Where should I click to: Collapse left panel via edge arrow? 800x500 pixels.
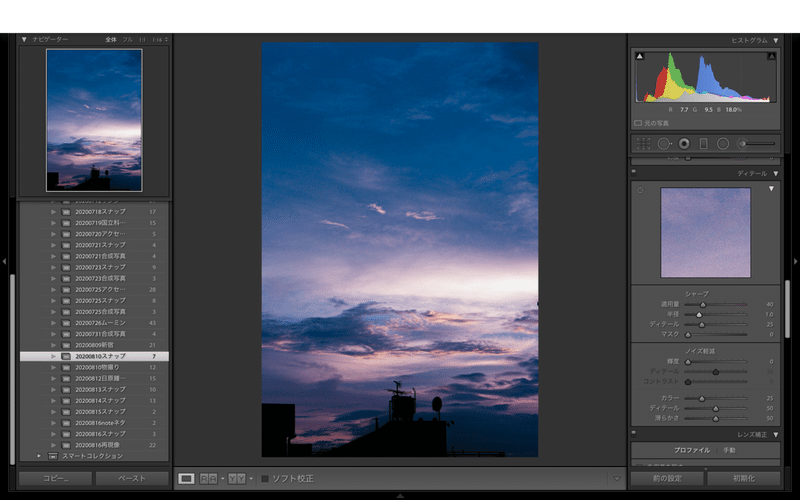click(x=4, y=261)
